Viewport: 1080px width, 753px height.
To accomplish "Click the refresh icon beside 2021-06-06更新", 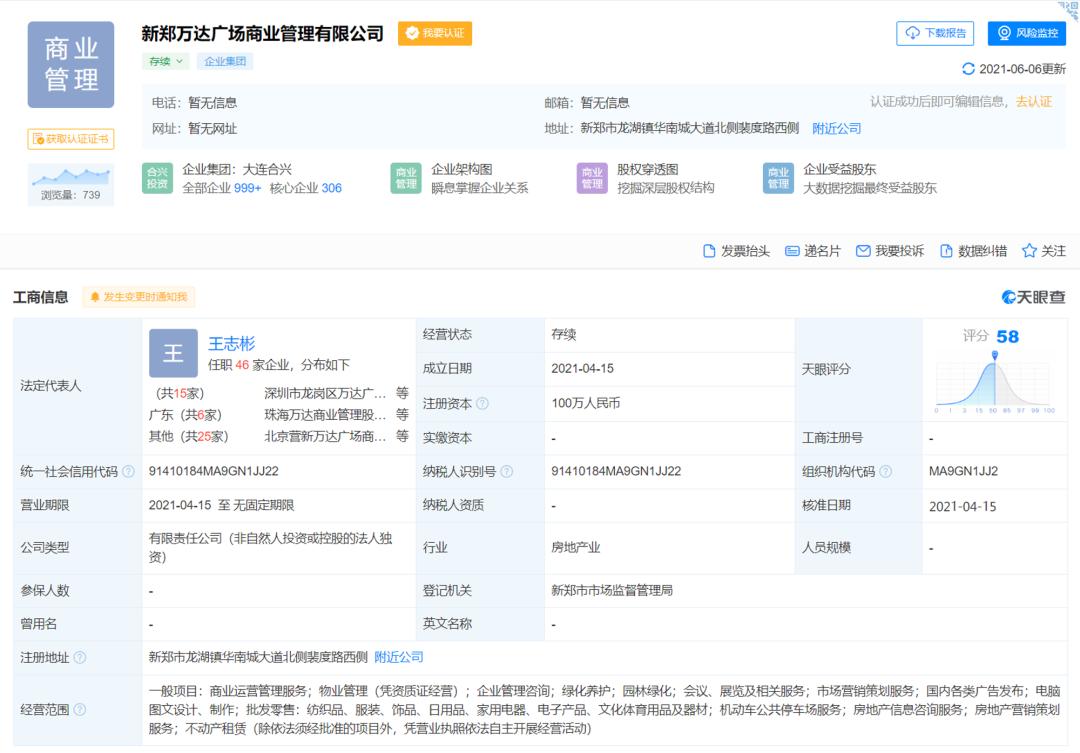I will tap(968, 69).
